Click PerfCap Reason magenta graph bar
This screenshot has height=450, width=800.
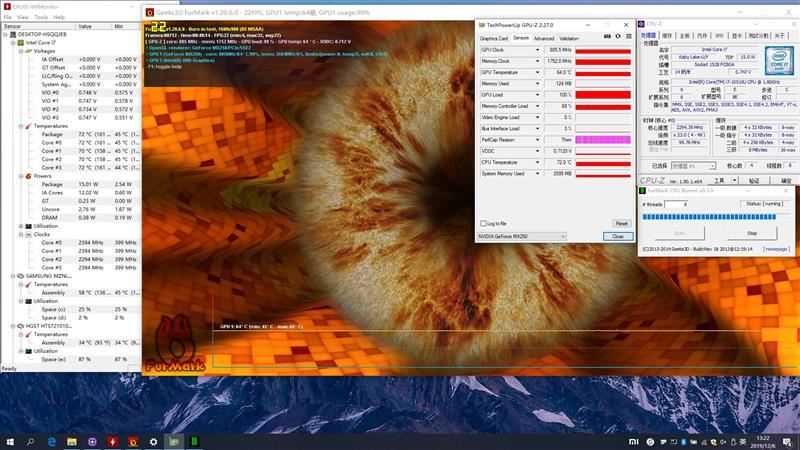[x=603, y=140]
